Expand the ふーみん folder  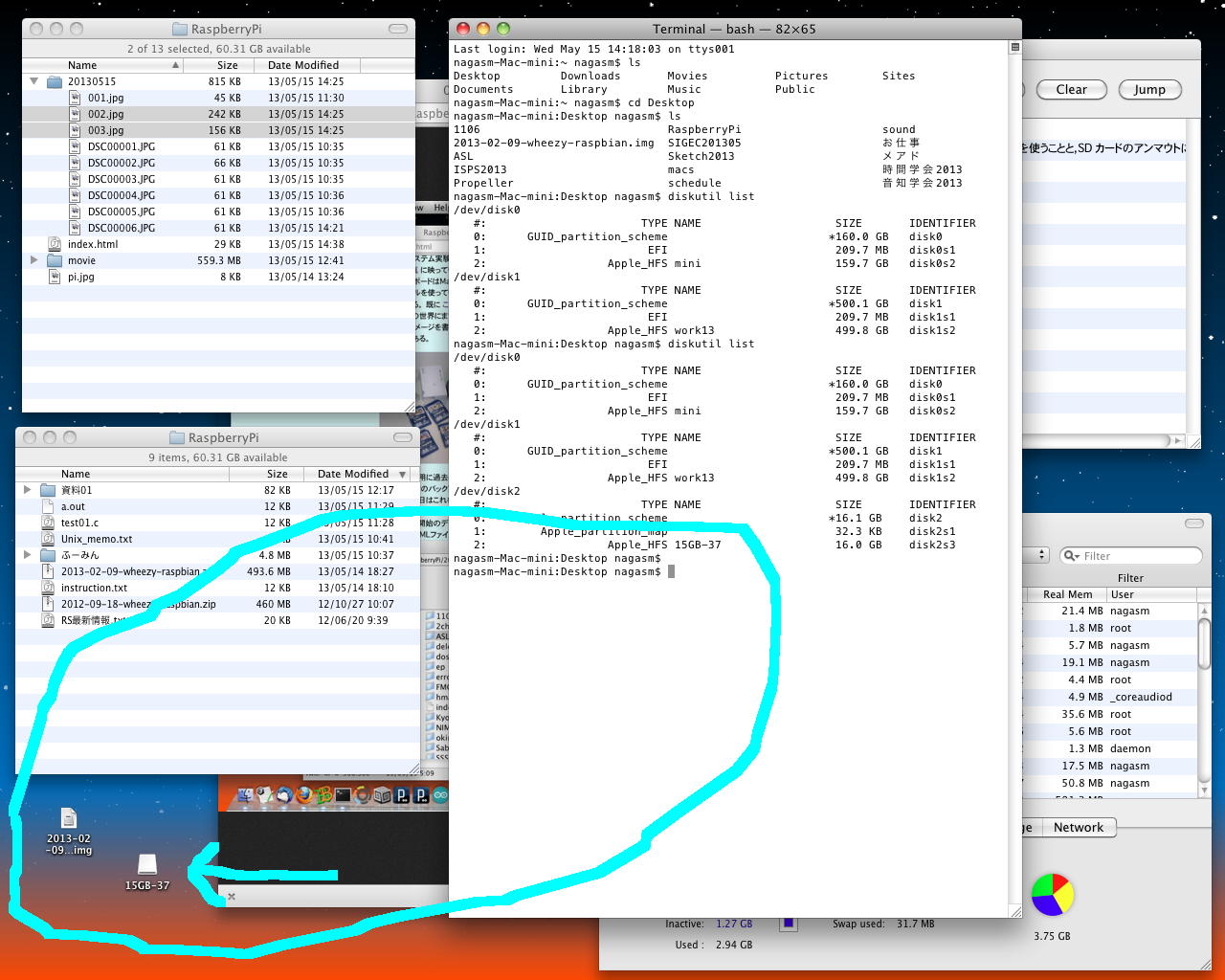(x=27, y=555)
